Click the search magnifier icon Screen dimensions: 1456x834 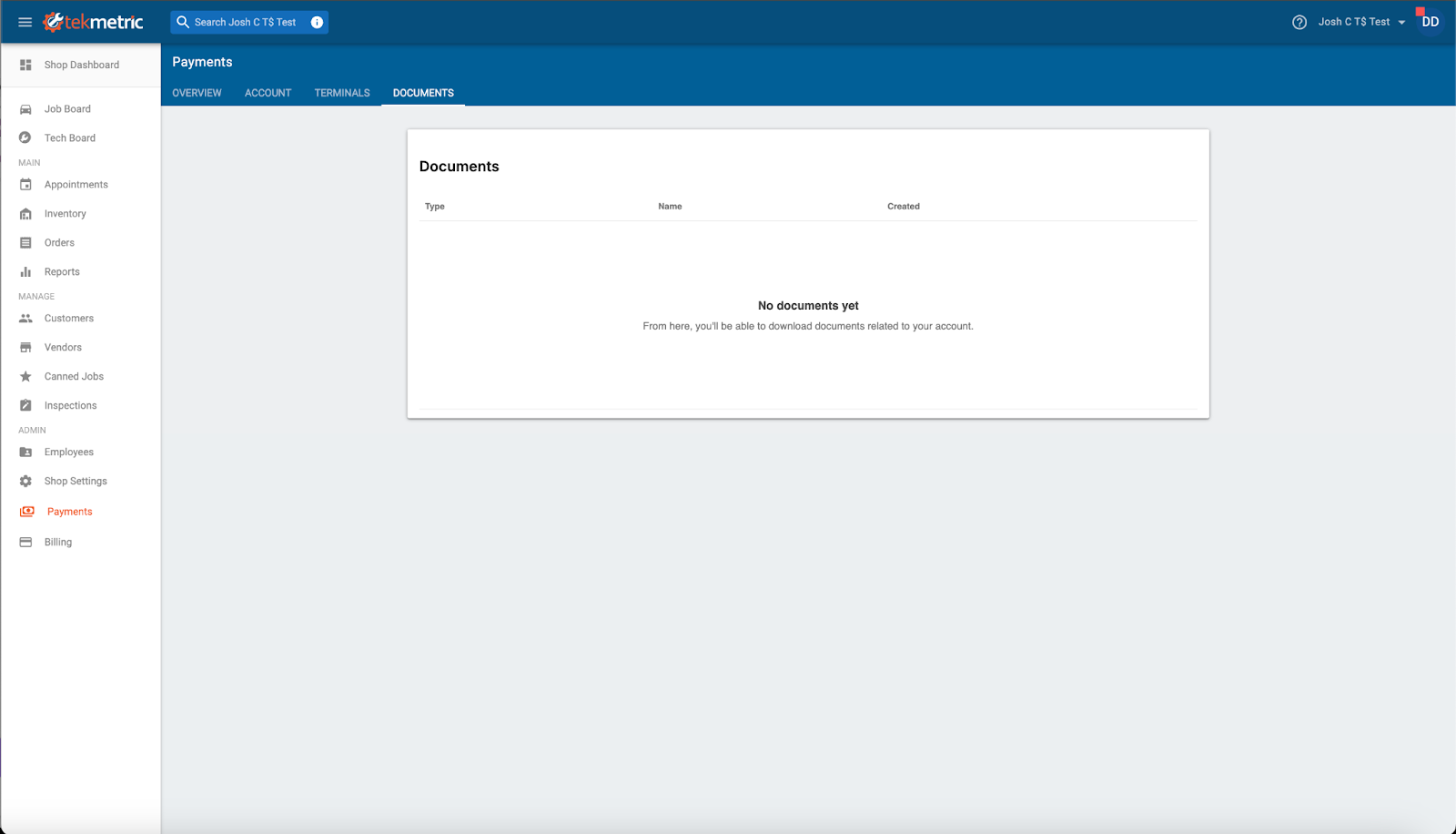(x=183, y=22)
